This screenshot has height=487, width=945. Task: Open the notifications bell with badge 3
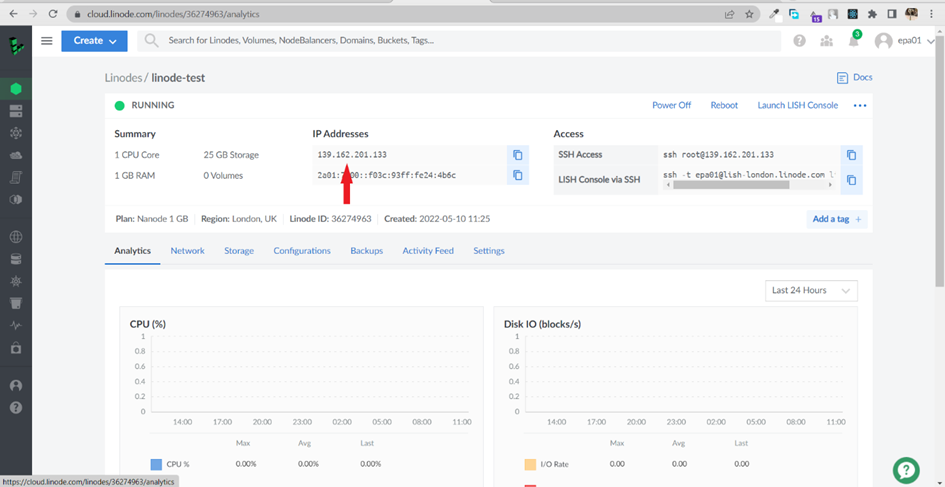[x=853, y=40]
